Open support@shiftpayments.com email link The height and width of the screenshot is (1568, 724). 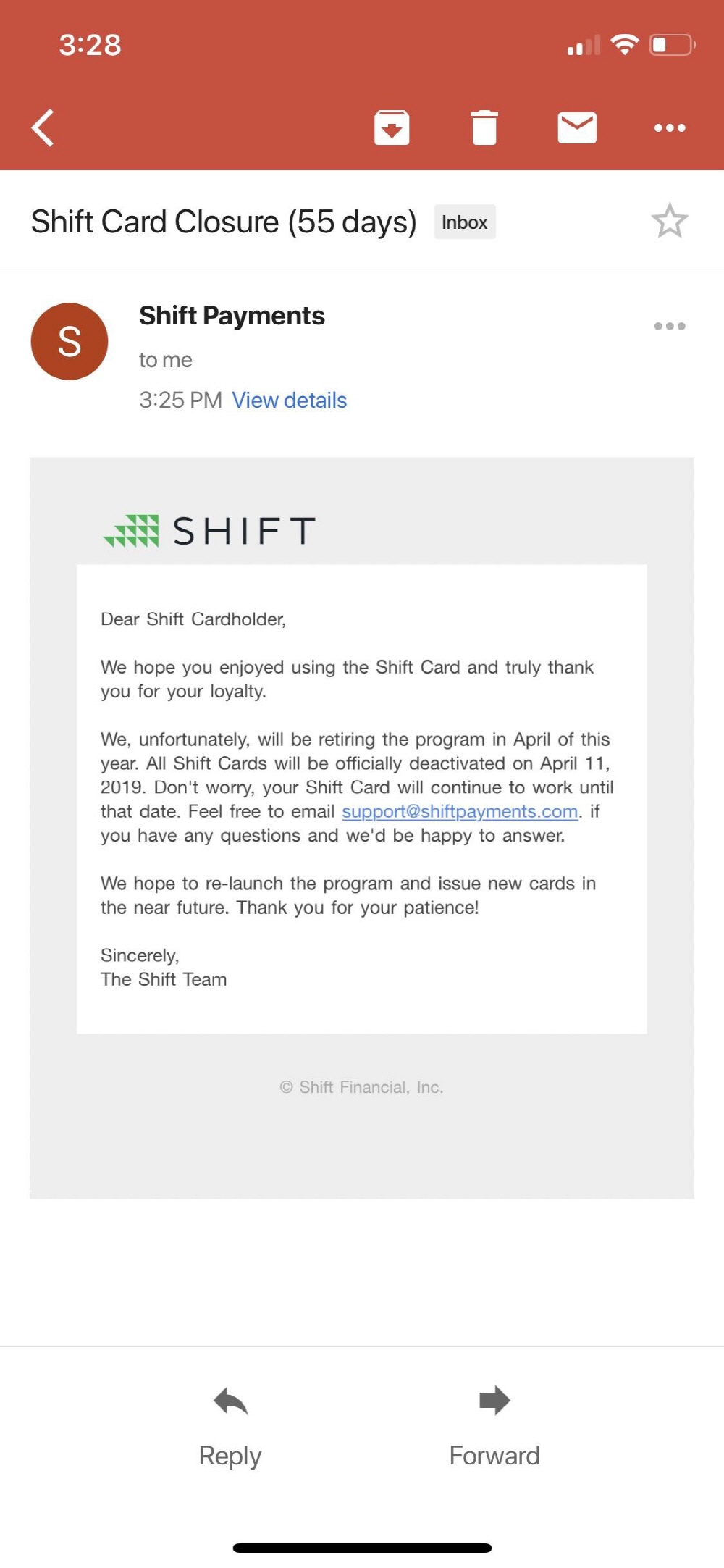click(x=460, y=811)
